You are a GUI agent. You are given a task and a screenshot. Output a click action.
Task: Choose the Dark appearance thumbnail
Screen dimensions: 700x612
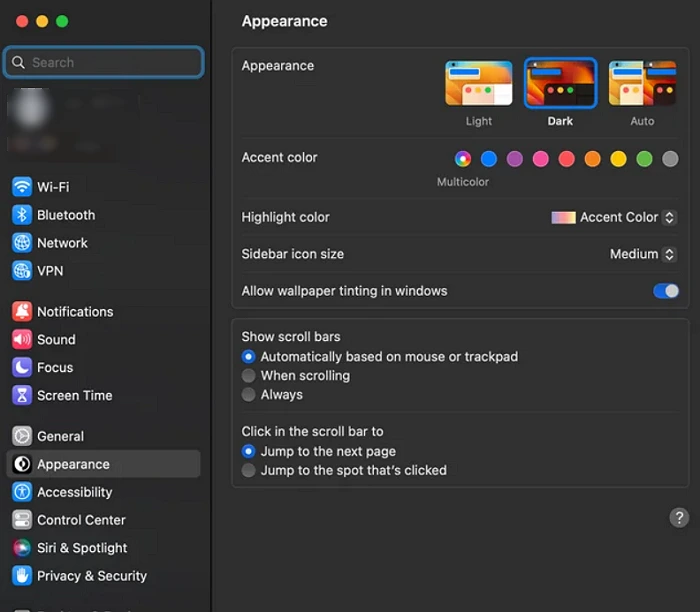(560, 83)
